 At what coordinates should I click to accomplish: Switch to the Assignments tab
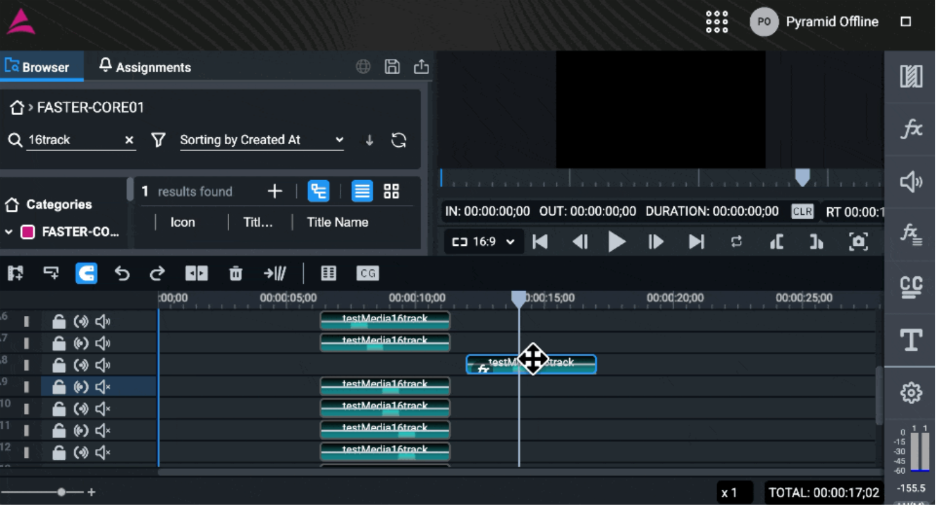[145, 67]
